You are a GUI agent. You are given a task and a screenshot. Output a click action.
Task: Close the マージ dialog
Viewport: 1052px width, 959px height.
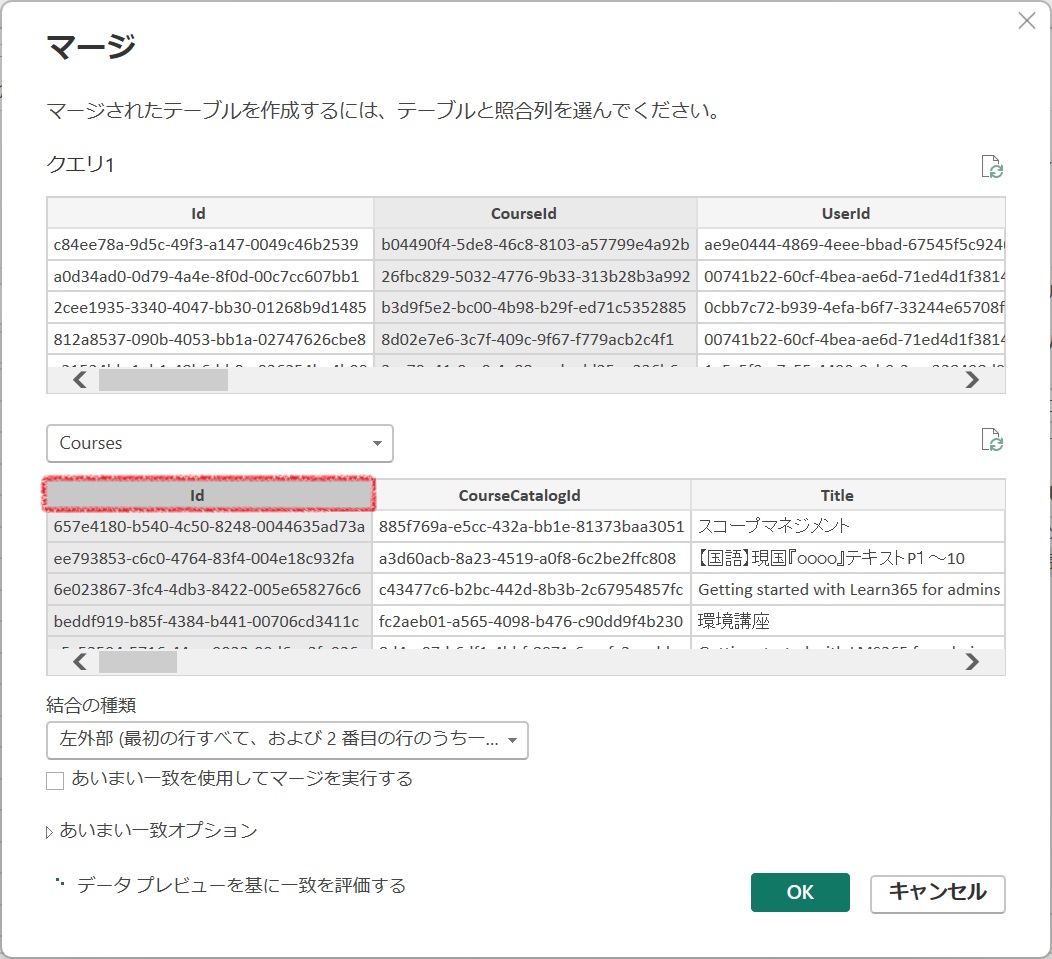point(1027,20)
